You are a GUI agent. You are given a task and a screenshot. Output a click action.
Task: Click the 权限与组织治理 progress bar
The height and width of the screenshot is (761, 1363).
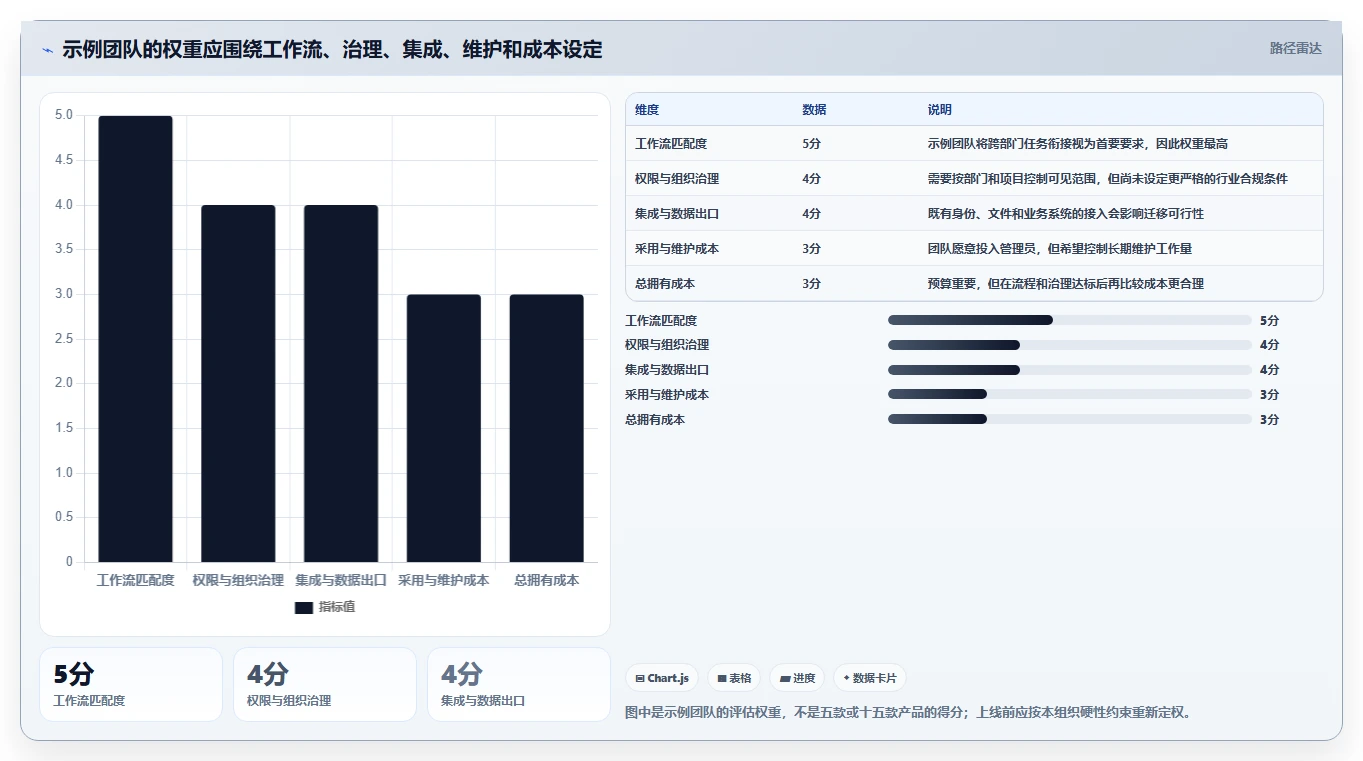coord(1070,345)
